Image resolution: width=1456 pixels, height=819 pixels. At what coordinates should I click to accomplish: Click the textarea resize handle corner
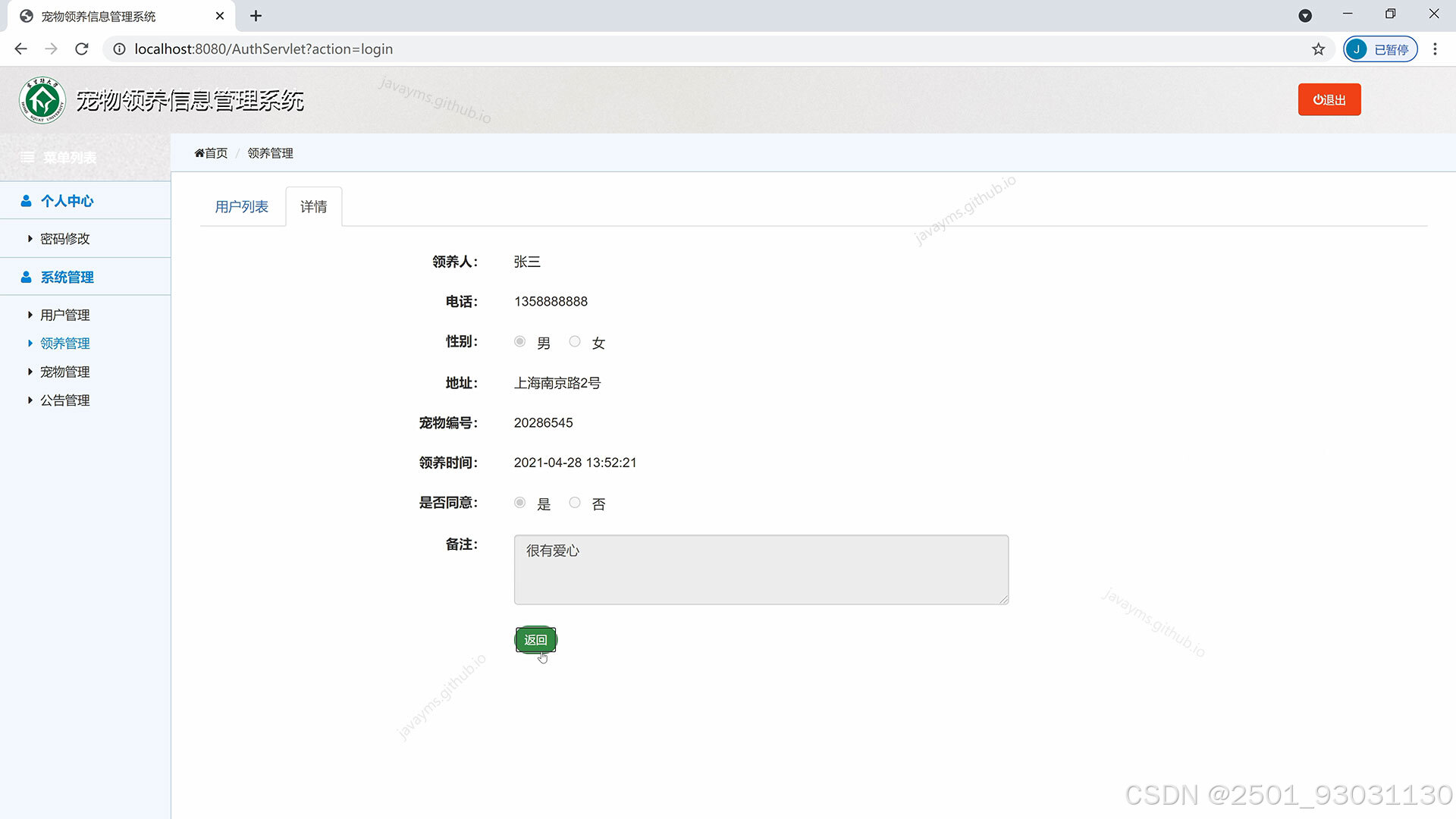pos(1003,599)
